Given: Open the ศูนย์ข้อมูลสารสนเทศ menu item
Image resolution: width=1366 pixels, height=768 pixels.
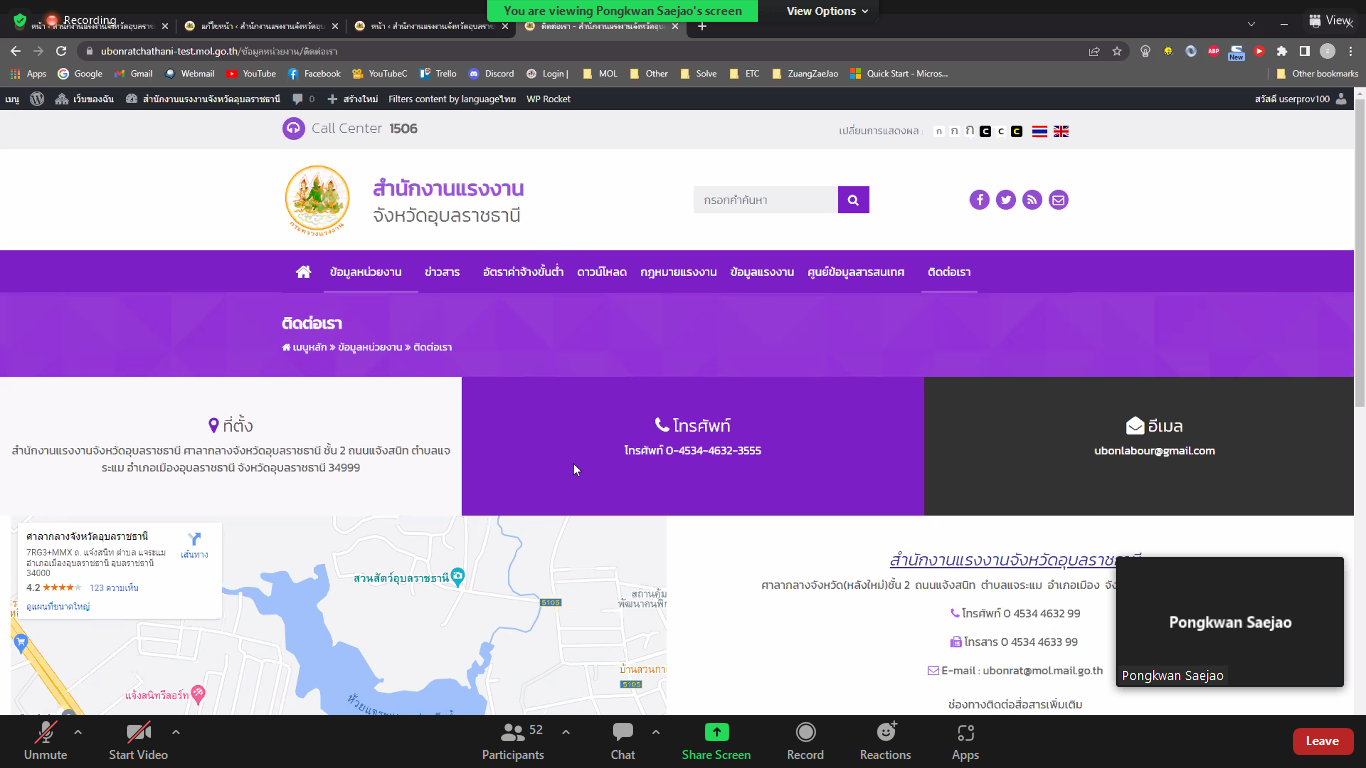Looking at the screenshot, I should pyautogui.click(x=856, y=272).
